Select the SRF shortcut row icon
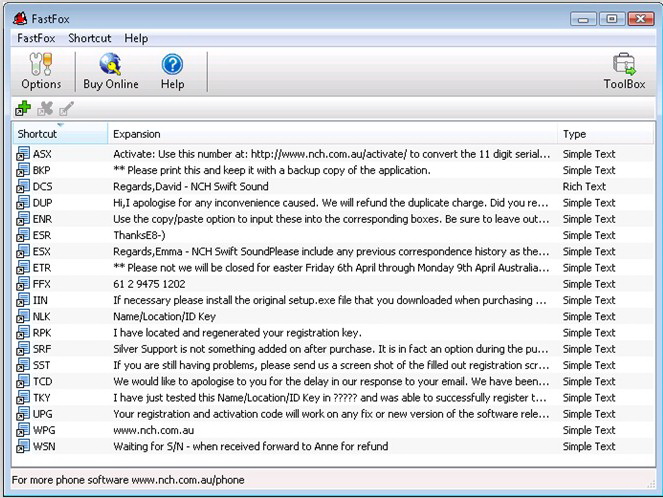 pyautogui.click(x=23, y=349)
